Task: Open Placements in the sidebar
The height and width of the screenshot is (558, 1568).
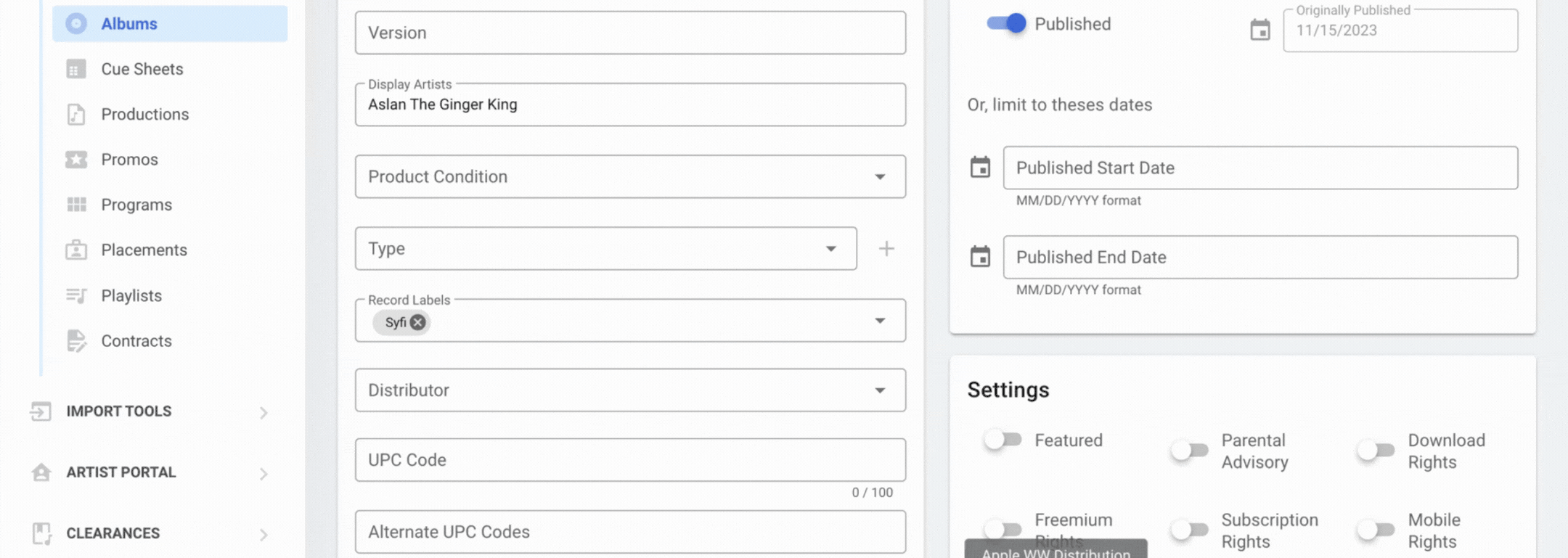Action: [x=144, y=250]
